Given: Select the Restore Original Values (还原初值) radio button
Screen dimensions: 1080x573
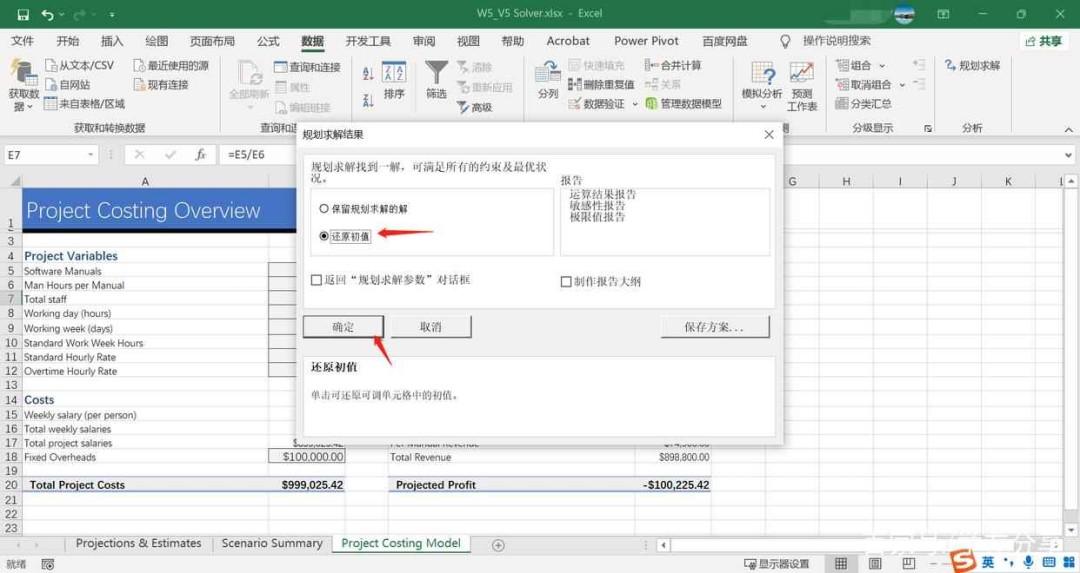Looking at the screenshot, I should tap(324, 236).
